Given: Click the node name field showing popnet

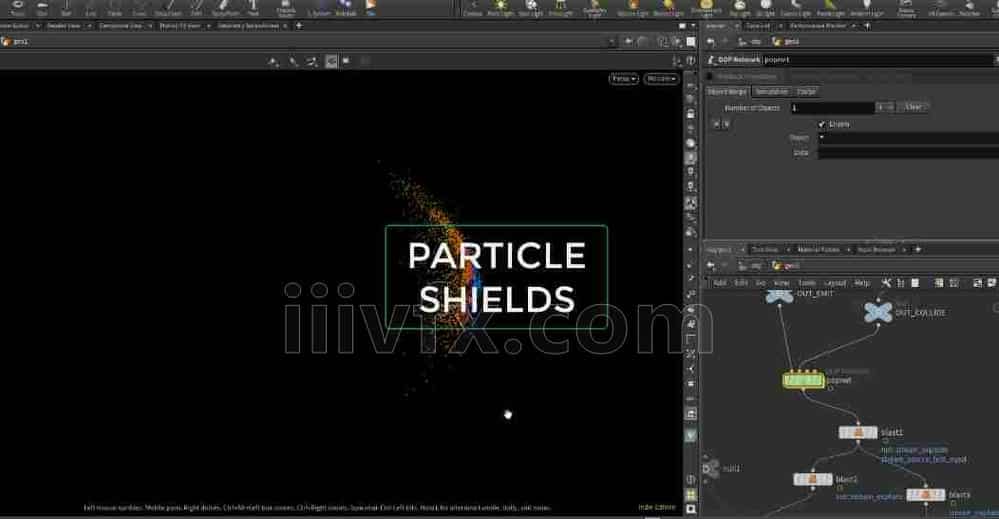Looking at the screenshot, I should coord(879,60).
